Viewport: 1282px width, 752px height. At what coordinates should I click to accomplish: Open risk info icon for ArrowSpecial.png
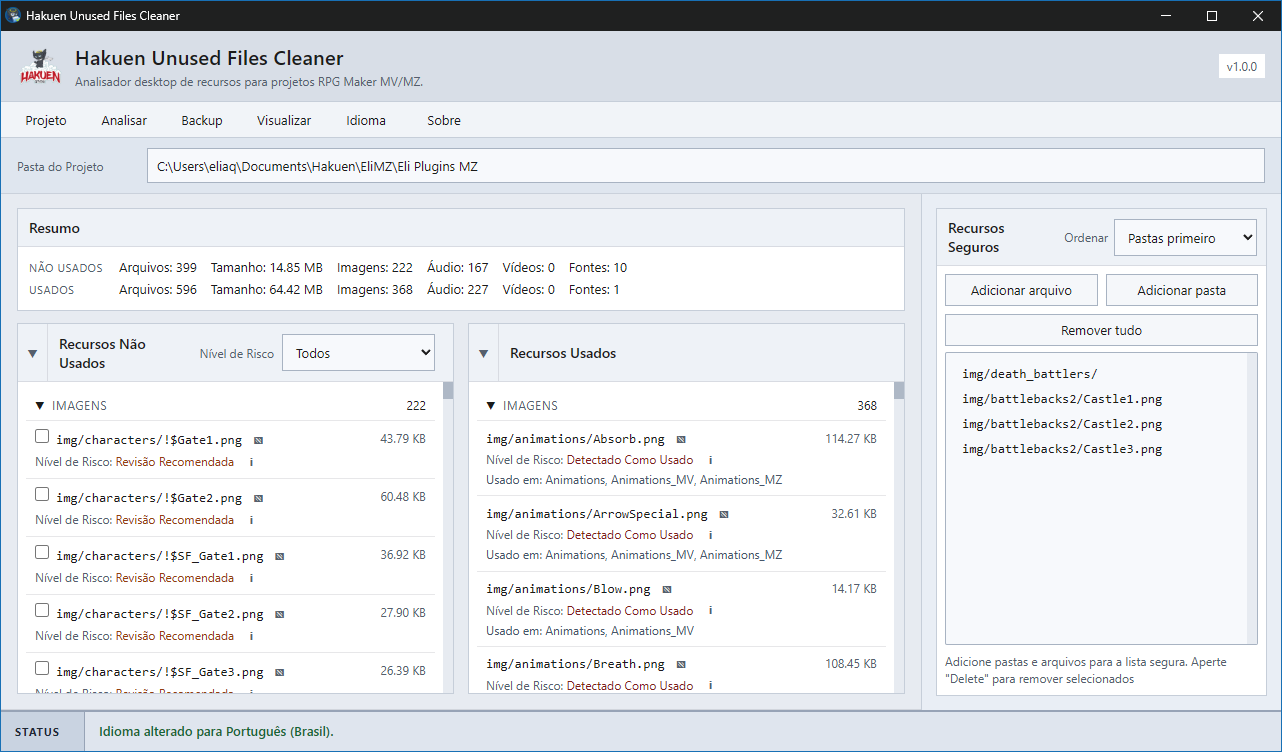710,535
